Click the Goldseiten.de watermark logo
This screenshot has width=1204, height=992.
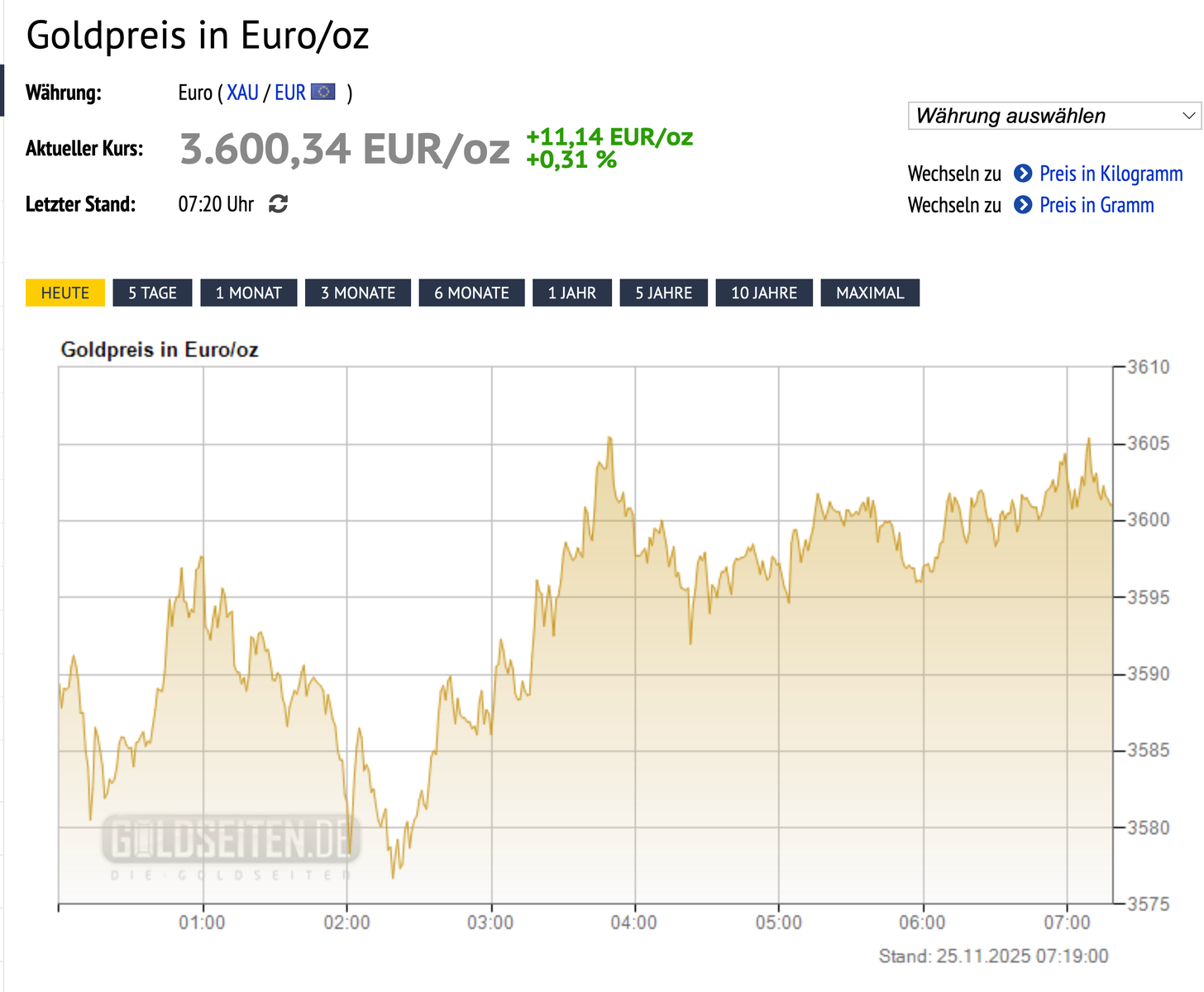click(x=231, y=842)
